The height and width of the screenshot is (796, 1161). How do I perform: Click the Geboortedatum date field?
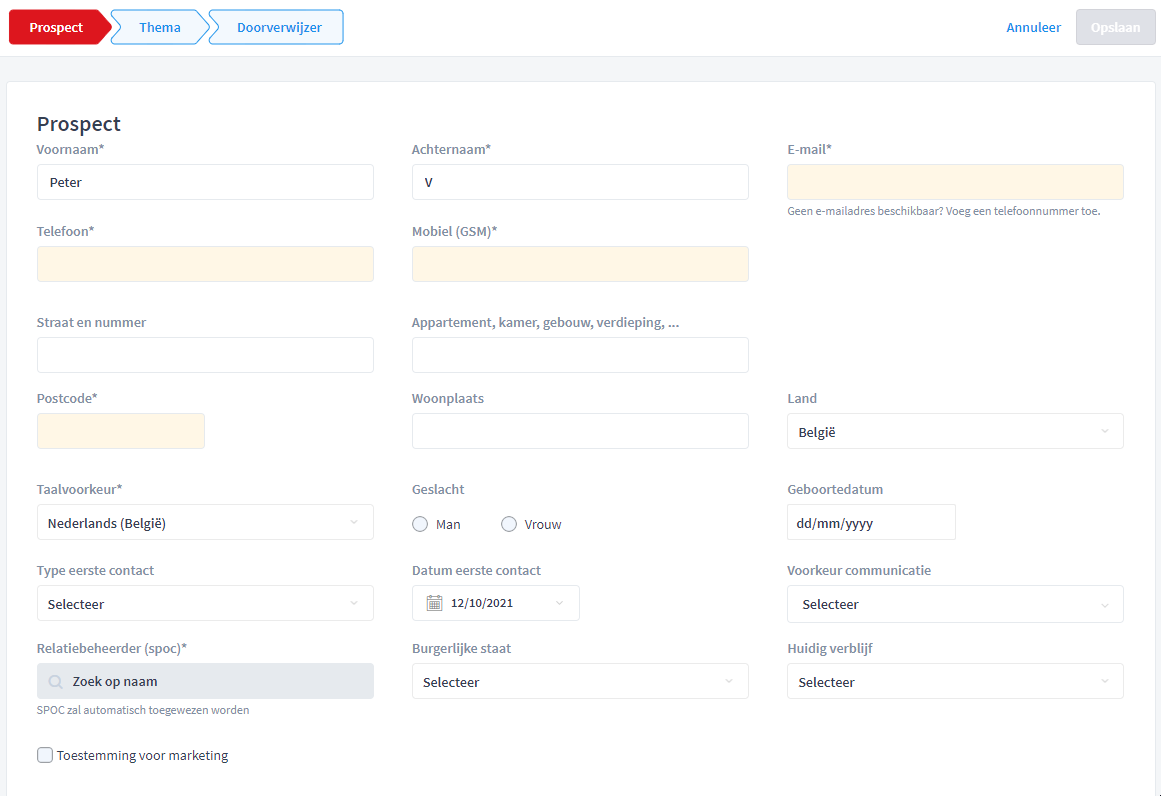[x=871, y=522]
